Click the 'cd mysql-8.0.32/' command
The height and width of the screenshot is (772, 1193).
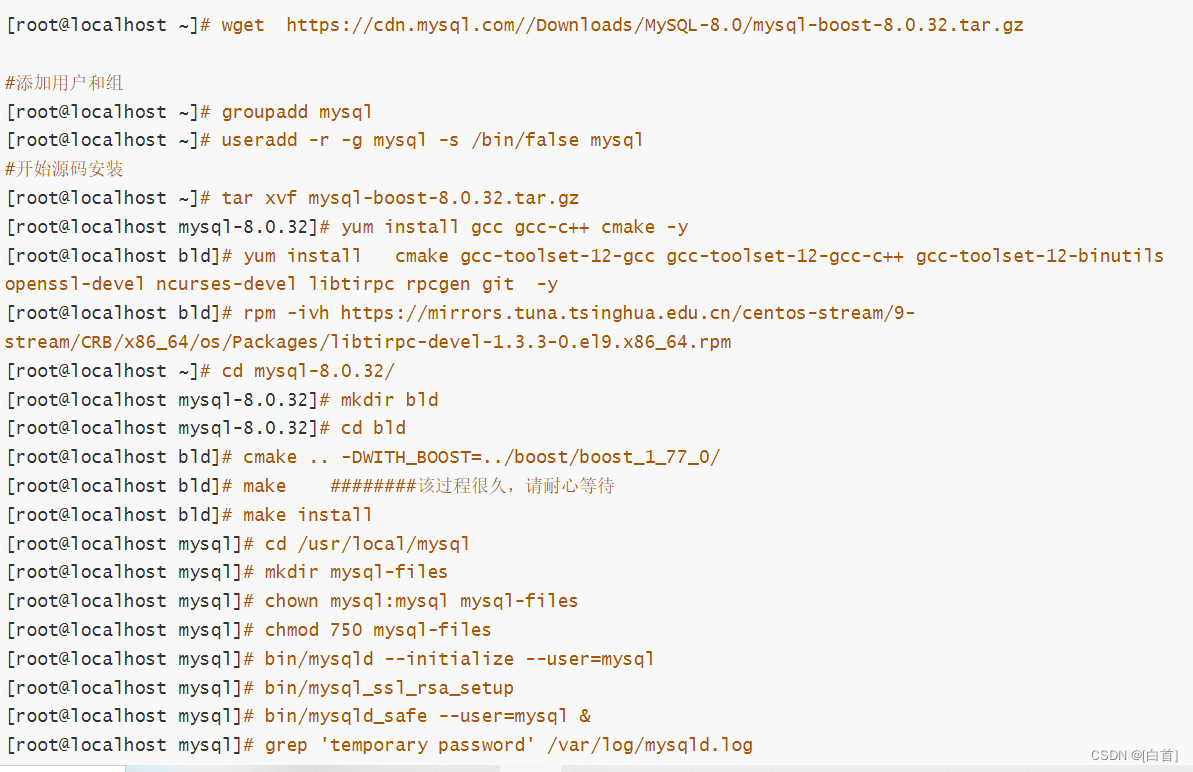pyautogui.click(x=308, y=371)
